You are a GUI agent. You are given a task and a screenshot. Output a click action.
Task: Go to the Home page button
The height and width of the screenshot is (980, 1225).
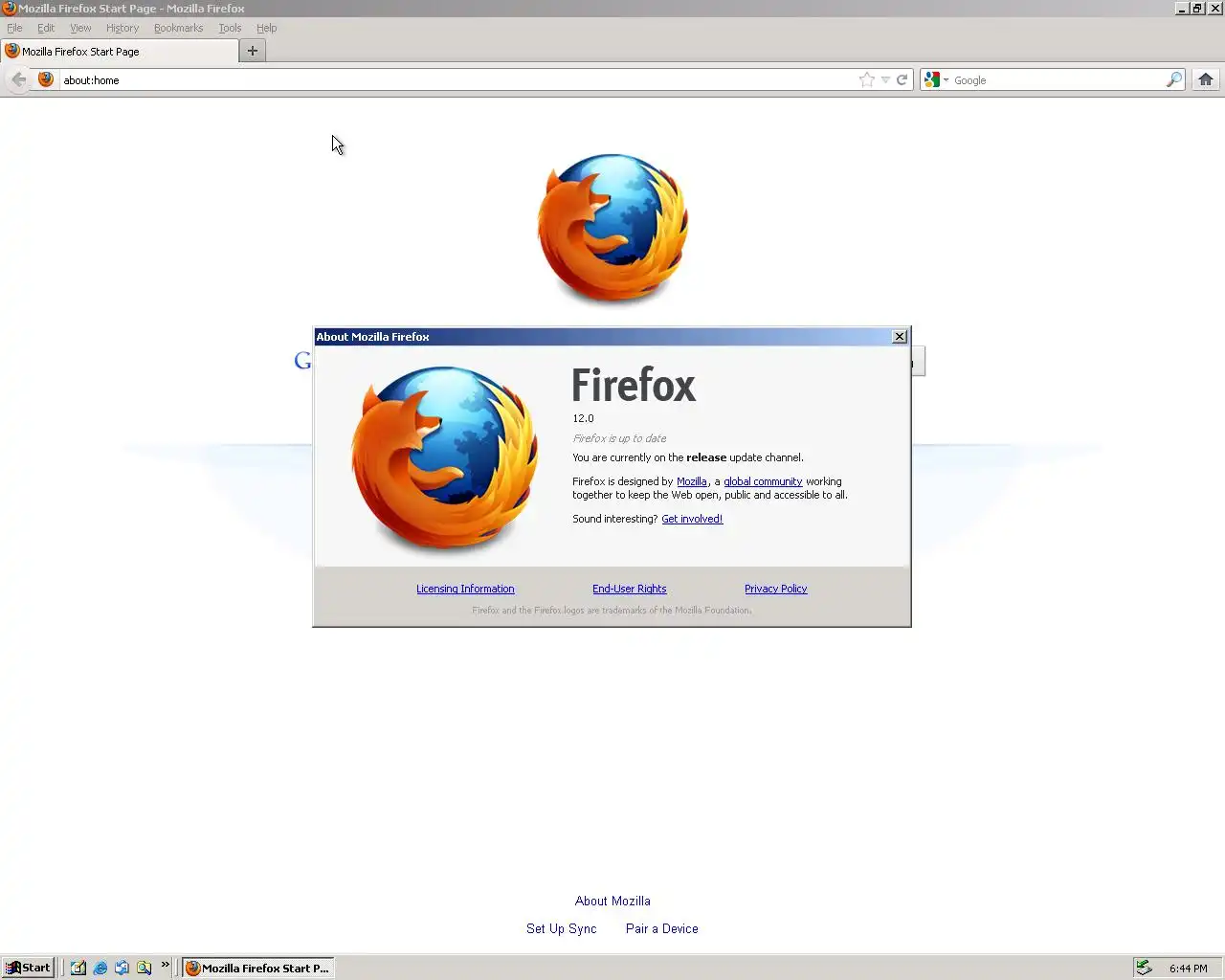click(x=1206, y=79)
